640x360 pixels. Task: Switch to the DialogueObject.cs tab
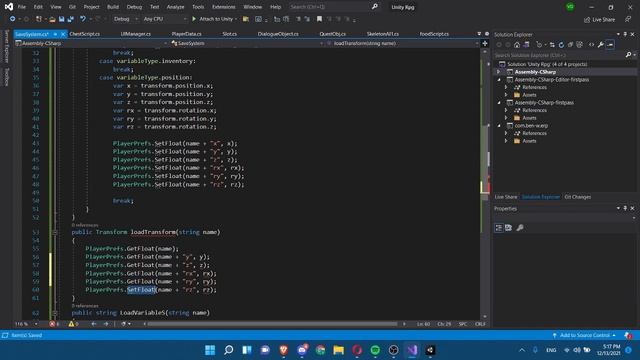[278, 34]
